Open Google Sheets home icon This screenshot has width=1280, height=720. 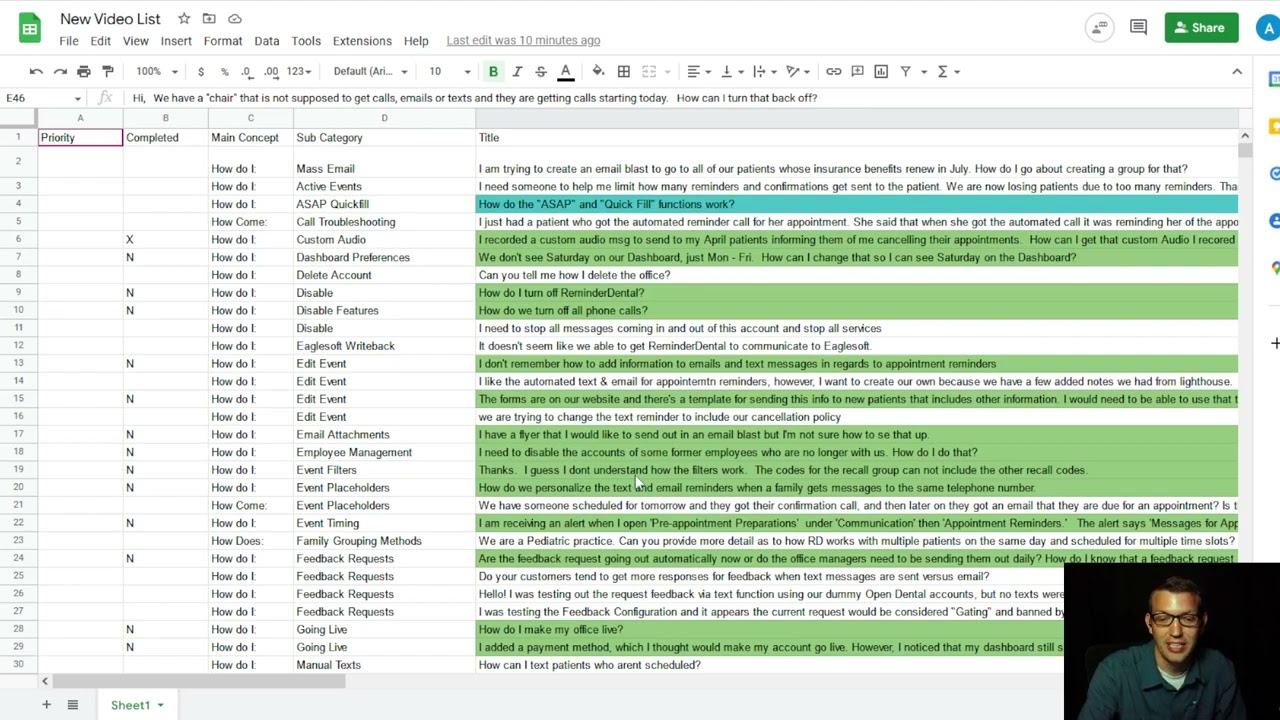pos(30,28)
